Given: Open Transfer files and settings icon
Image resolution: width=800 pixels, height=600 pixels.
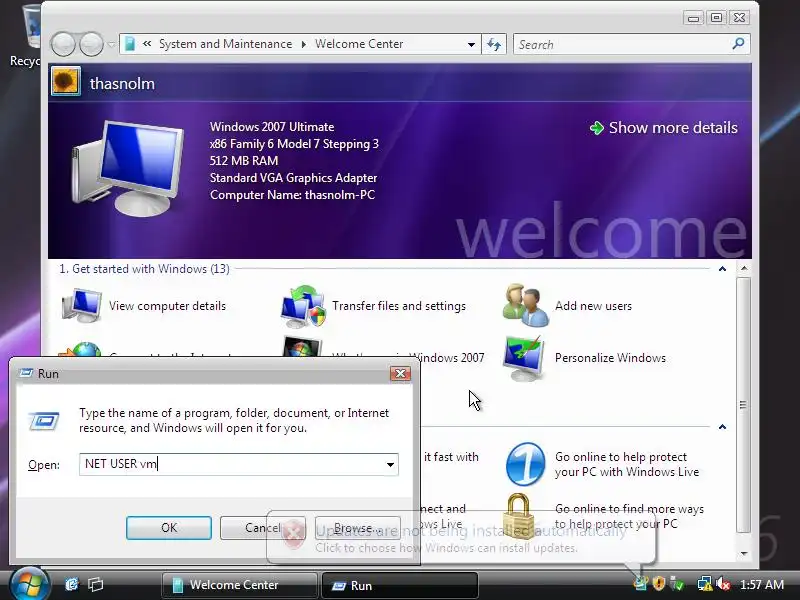Looking at the screenshot, I should point(303,306).
